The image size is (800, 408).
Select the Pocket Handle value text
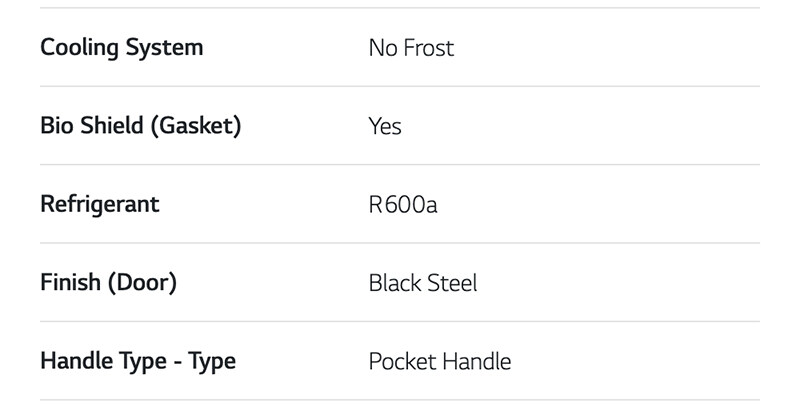click(440, 361)
